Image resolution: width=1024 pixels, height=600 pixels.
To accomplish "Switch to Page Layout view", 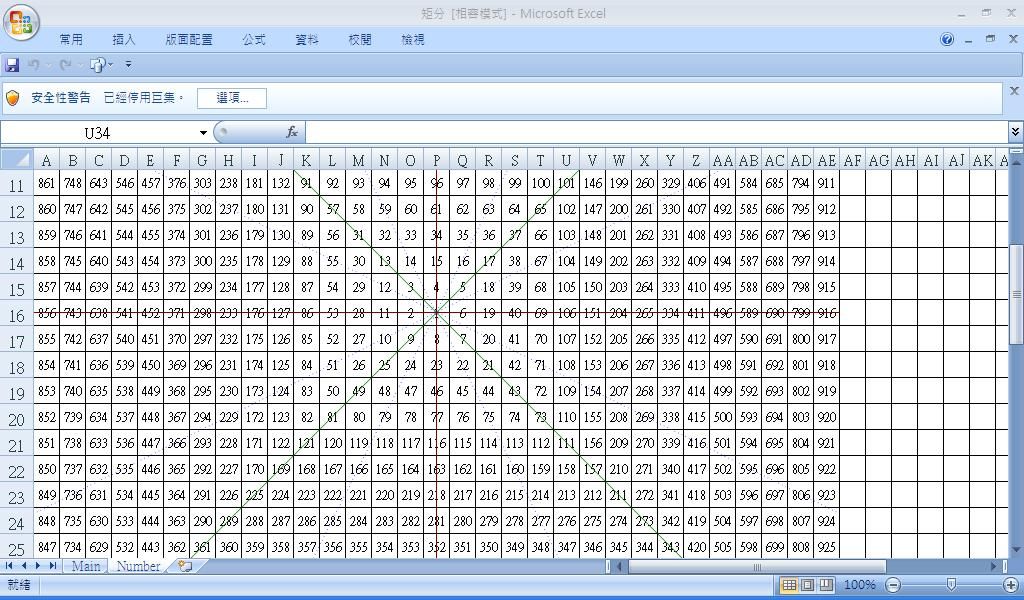I will 808,585.
